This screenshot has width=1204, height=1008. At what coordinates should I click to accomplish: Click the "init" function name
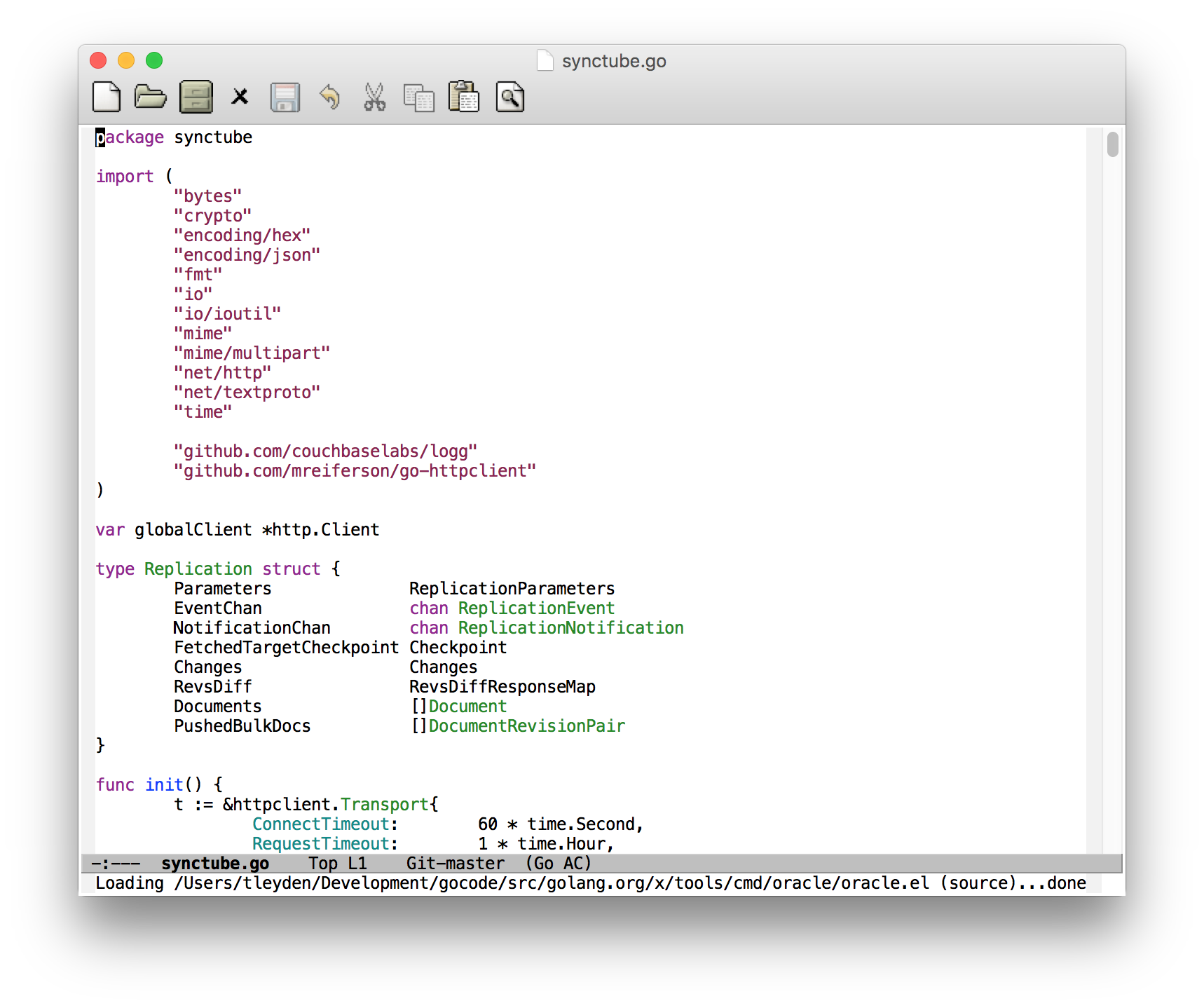[164, 785]
